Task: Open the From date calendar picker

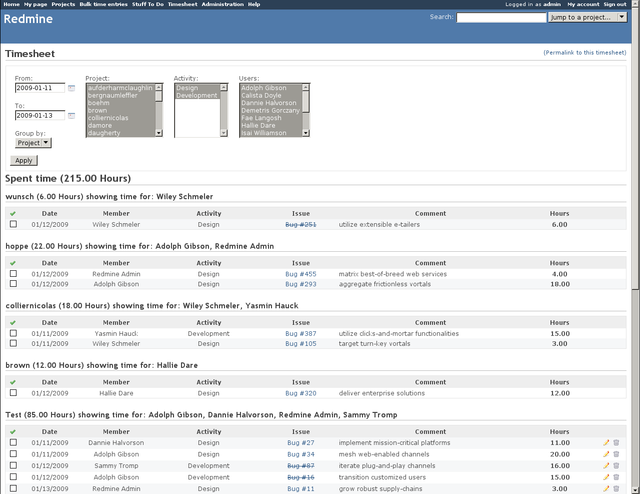Action: [x=71, y=88]
